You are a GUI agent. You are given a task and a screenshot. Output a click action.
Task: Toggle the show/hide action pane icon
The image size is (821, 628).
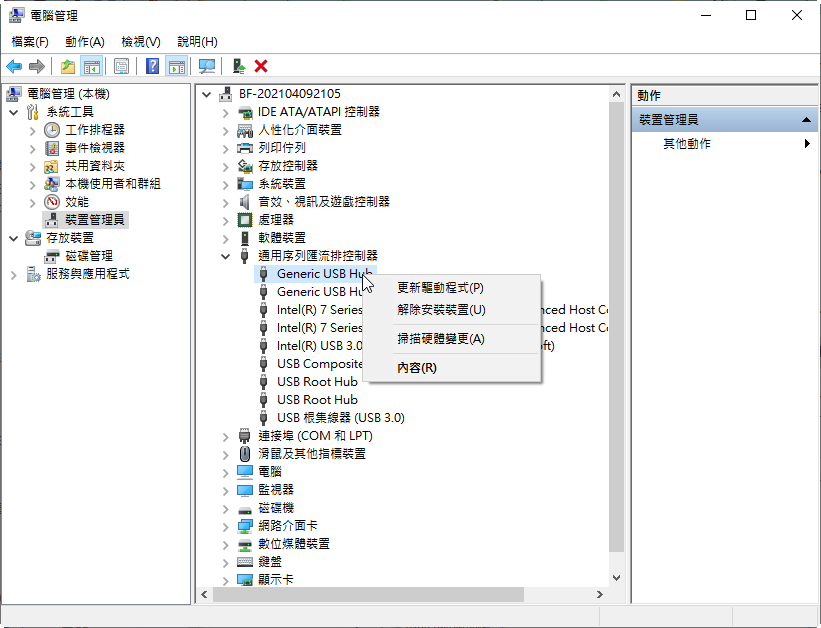pos(177,67)
